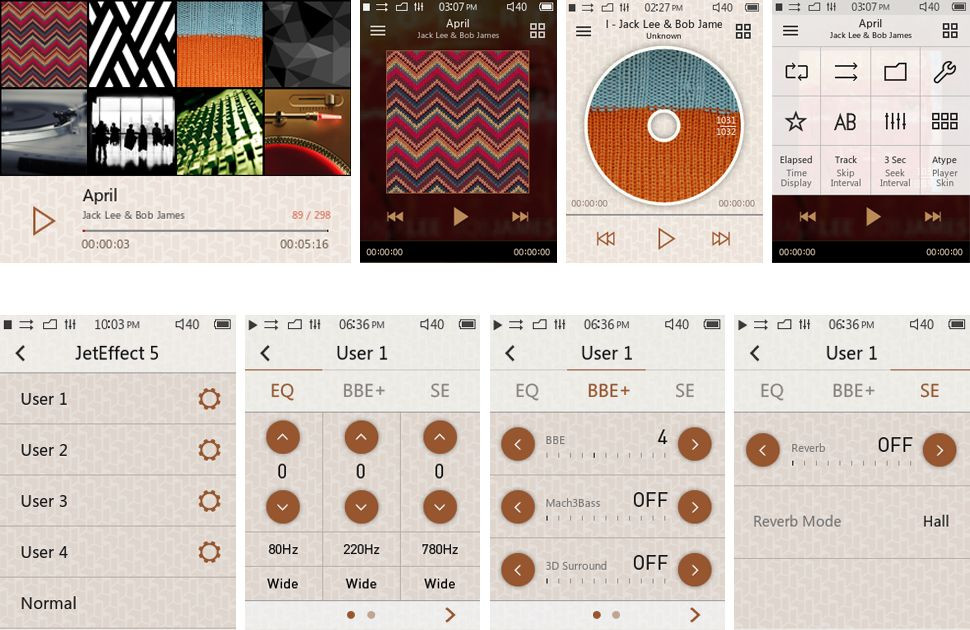970x630 pixels.
Task: Raise the 80Hz band with up arrow
Action: point(282,437)
